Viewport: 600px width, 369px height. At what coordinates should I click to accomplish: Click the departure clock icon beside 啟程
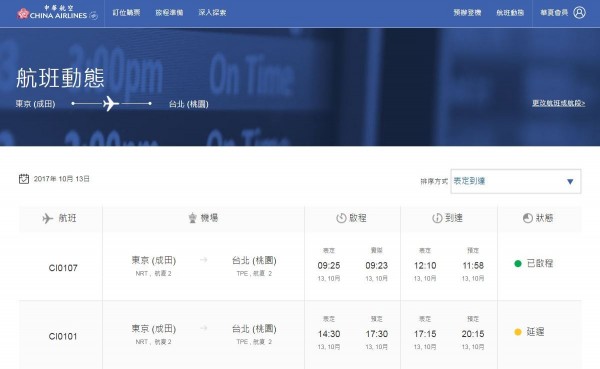pos(341,218)
